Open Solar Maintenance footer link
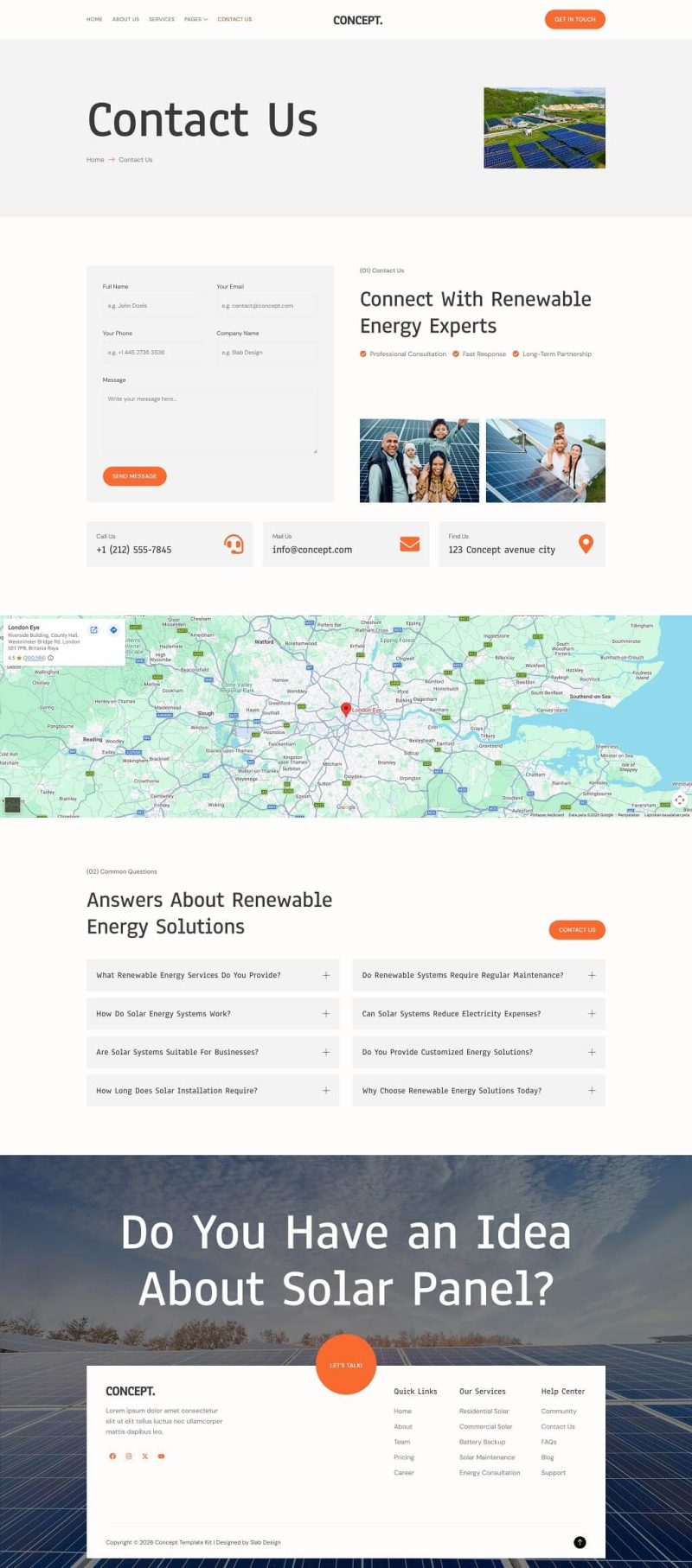 487,1457
